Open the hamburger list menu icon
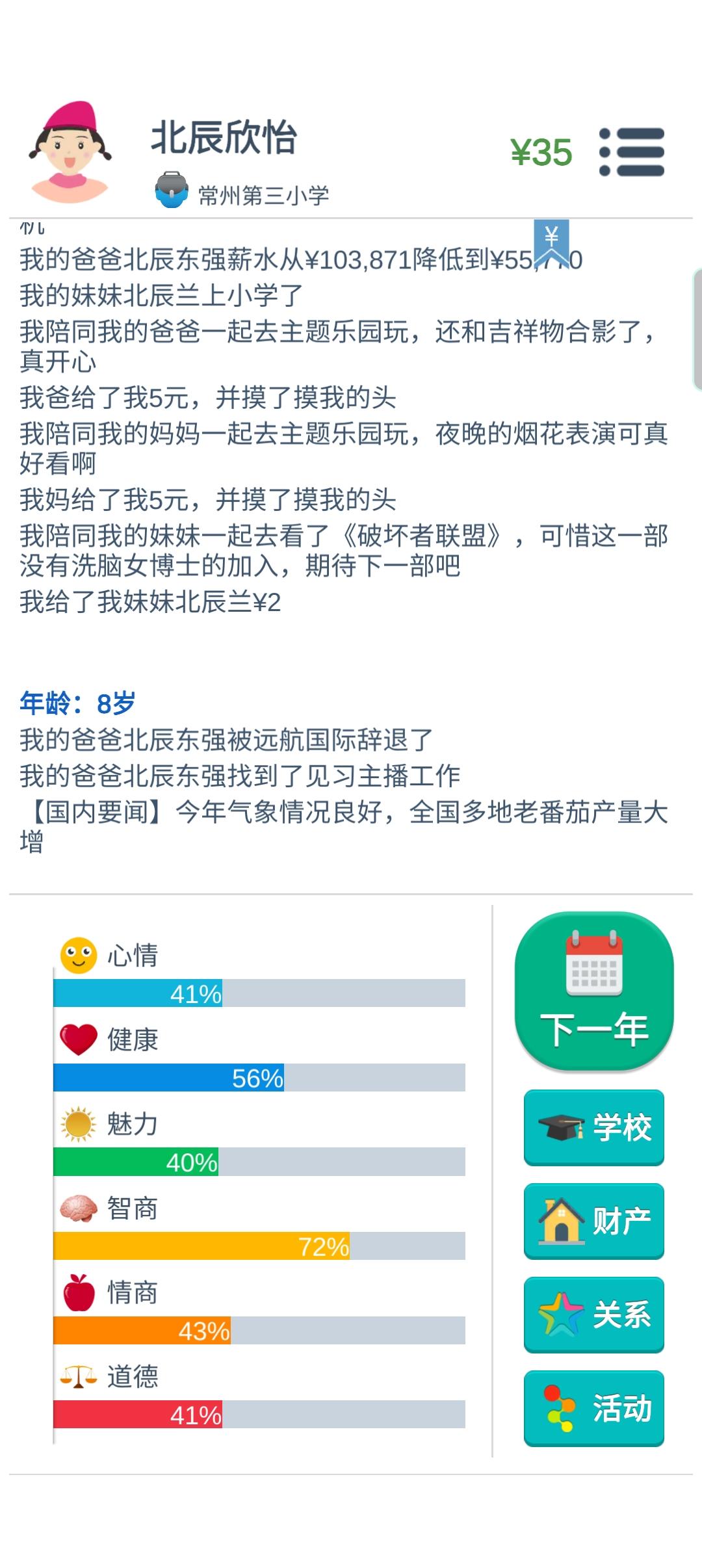The height and width of the screenshot is (1568, 702). [632, 152]
